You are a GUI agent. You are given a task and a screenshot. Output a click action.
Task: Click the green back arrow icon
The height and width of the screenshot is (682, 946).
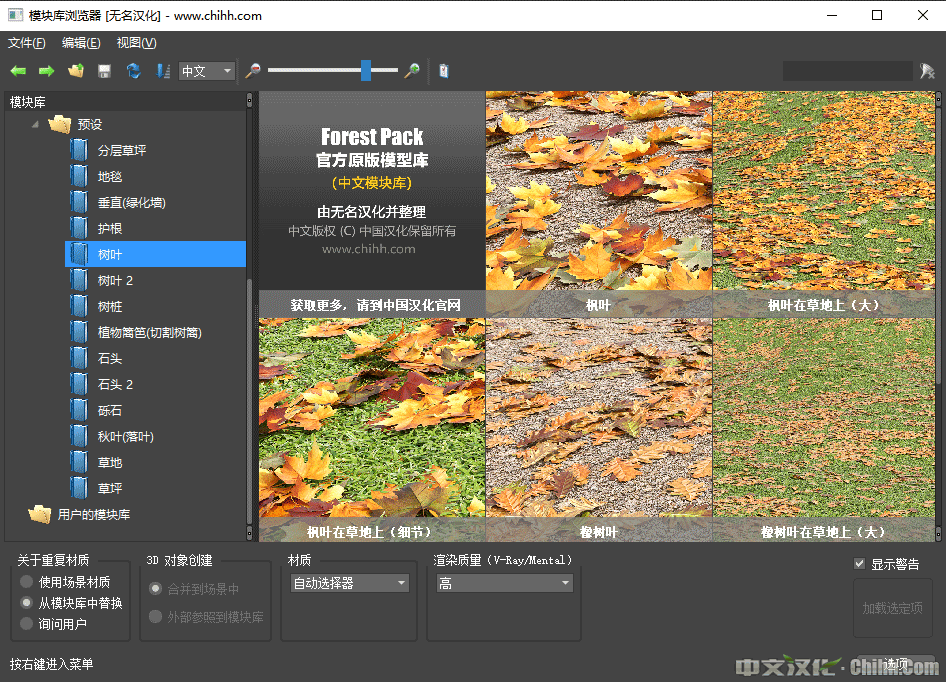pyautogui.click(x=18, y=71)
